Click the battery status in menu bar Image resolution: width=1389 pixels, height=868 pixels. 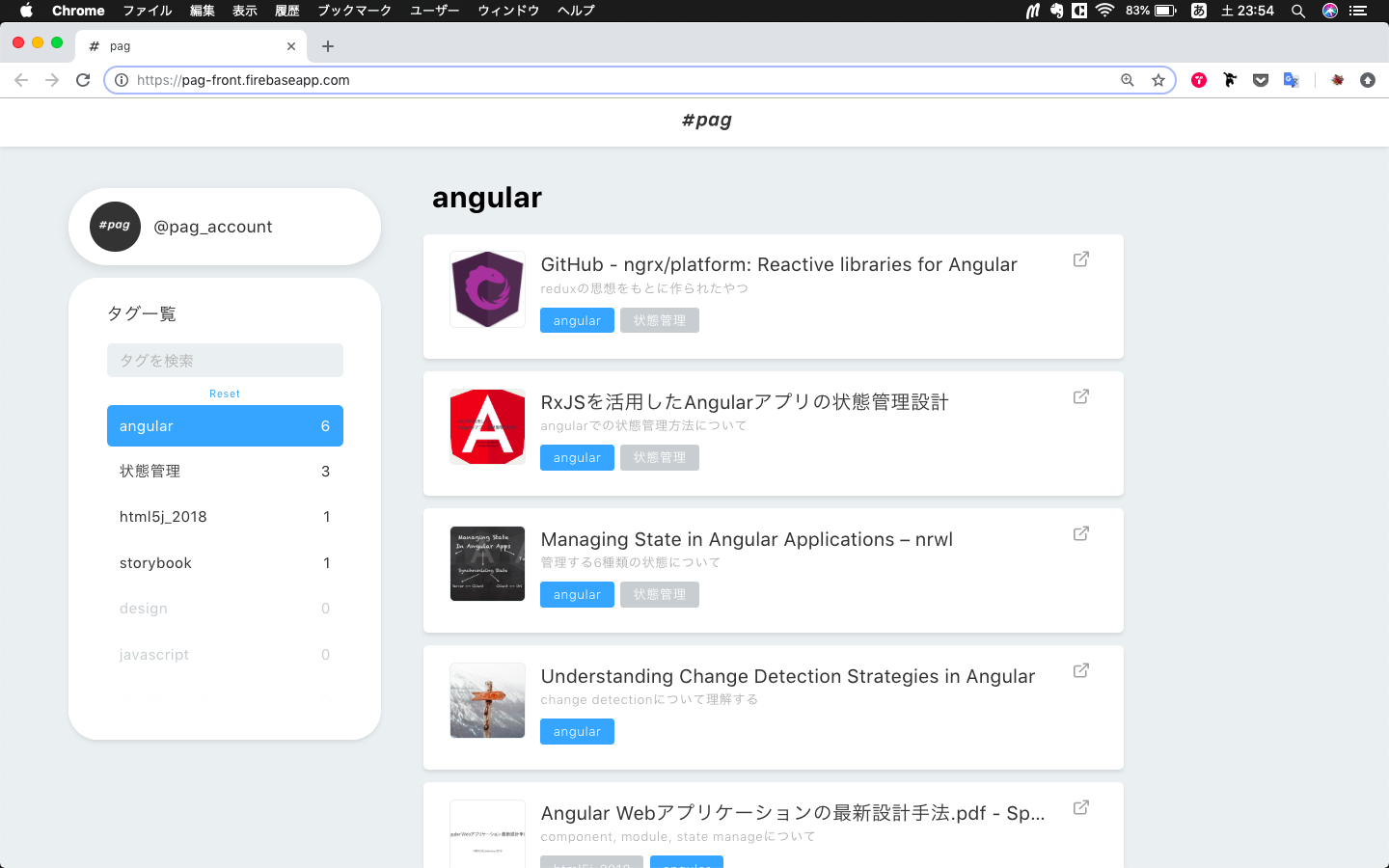click(1151, 11)
